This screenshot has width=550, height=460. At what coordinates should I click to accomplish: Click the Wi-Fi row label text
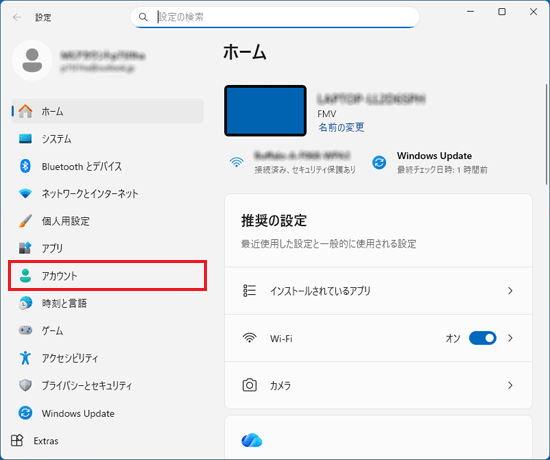point(281,338)
